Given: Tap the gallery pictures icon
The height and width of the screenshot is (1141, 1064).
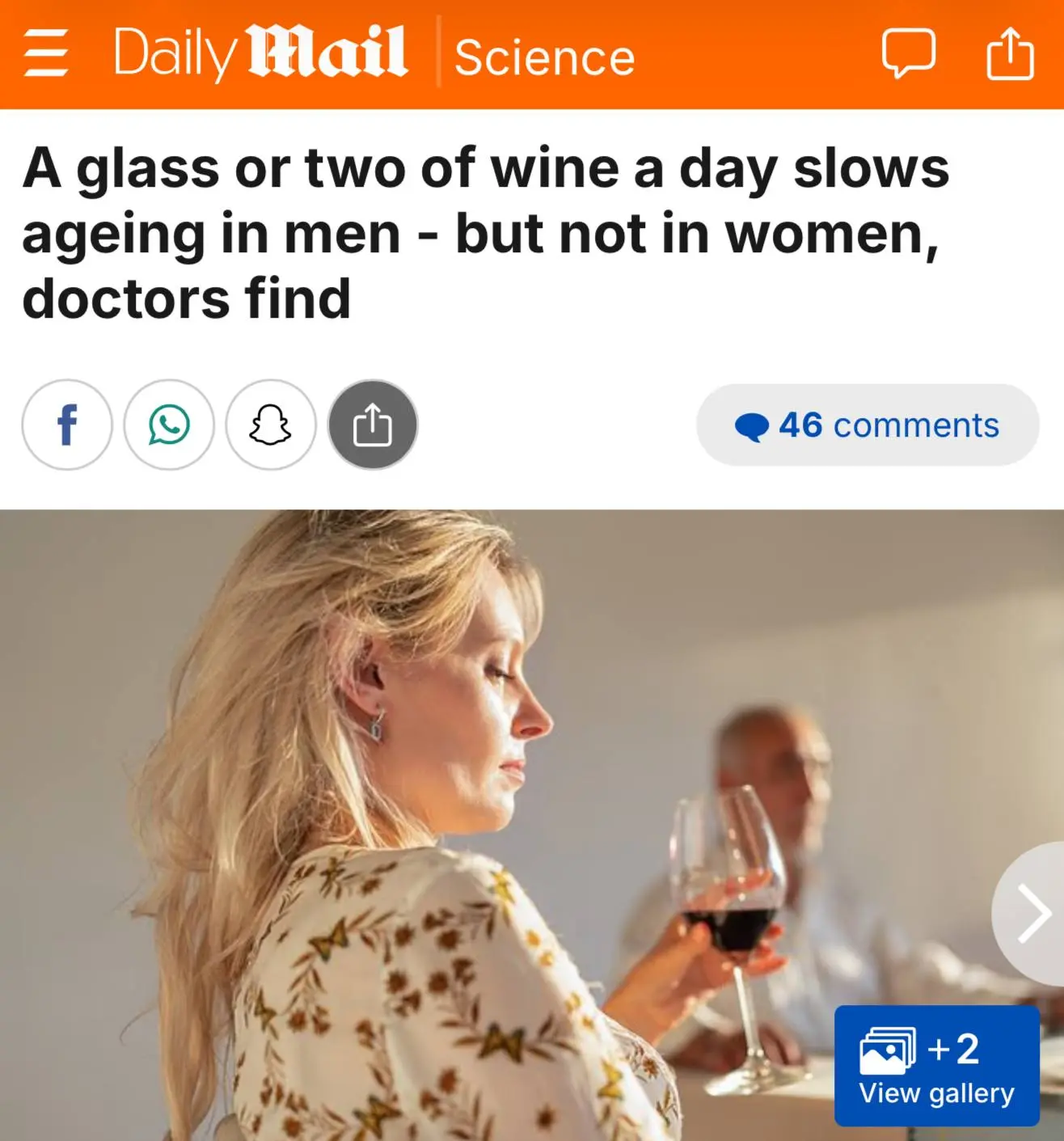Looking at the screenshot, I should coord(887,1050).
